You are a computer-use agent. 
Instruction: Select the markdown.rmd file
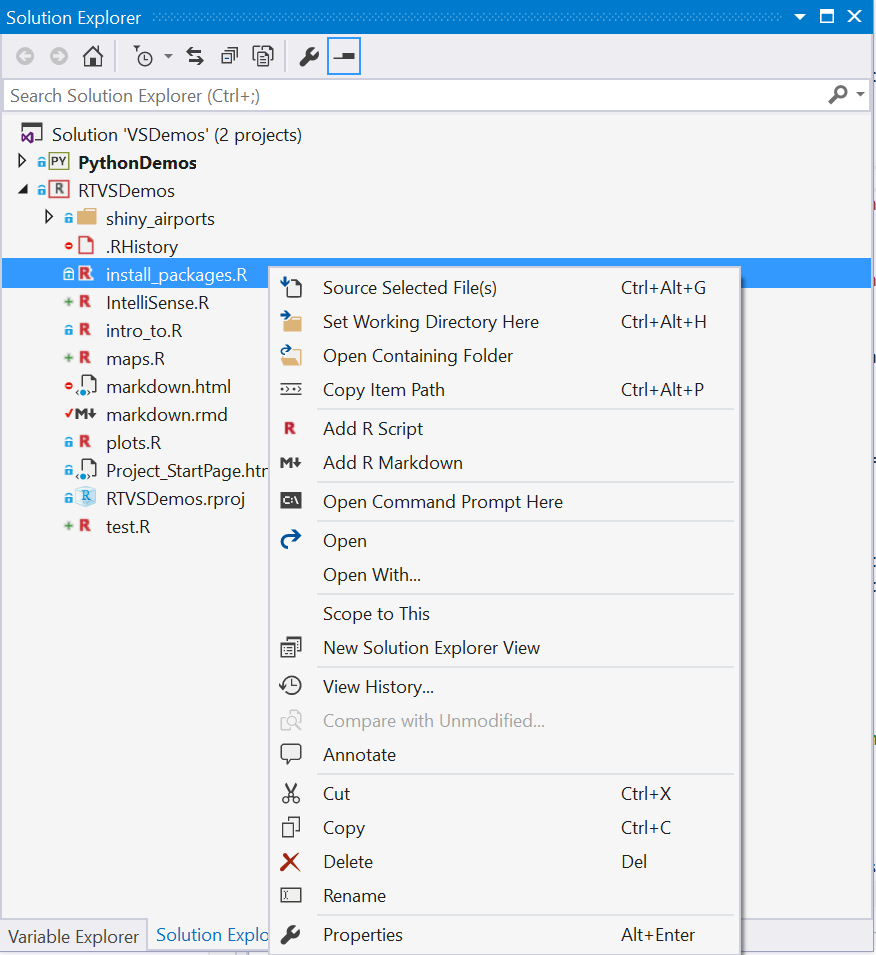166,415
